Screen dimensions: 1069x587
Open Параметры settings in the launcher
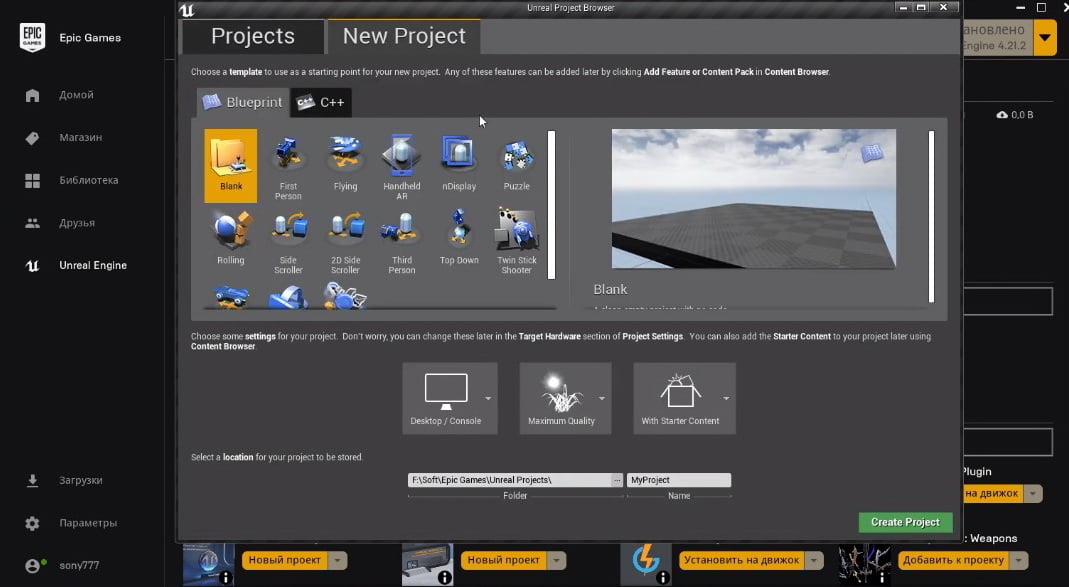pyautogui.click(x=87, y=523)
